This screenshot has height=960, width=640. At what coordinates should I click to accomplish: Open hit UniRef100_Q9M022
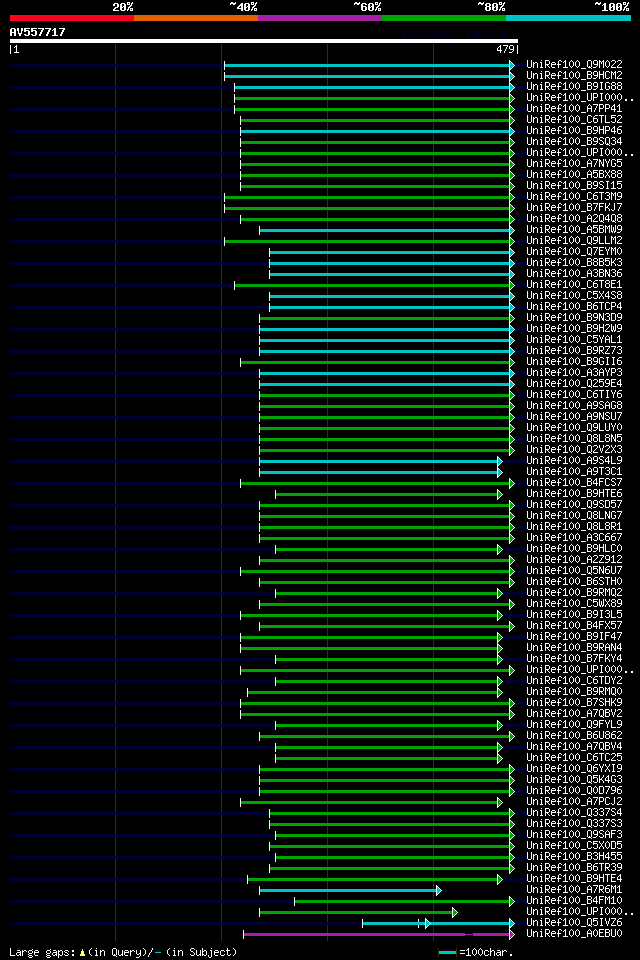click(x=574, y=64)
